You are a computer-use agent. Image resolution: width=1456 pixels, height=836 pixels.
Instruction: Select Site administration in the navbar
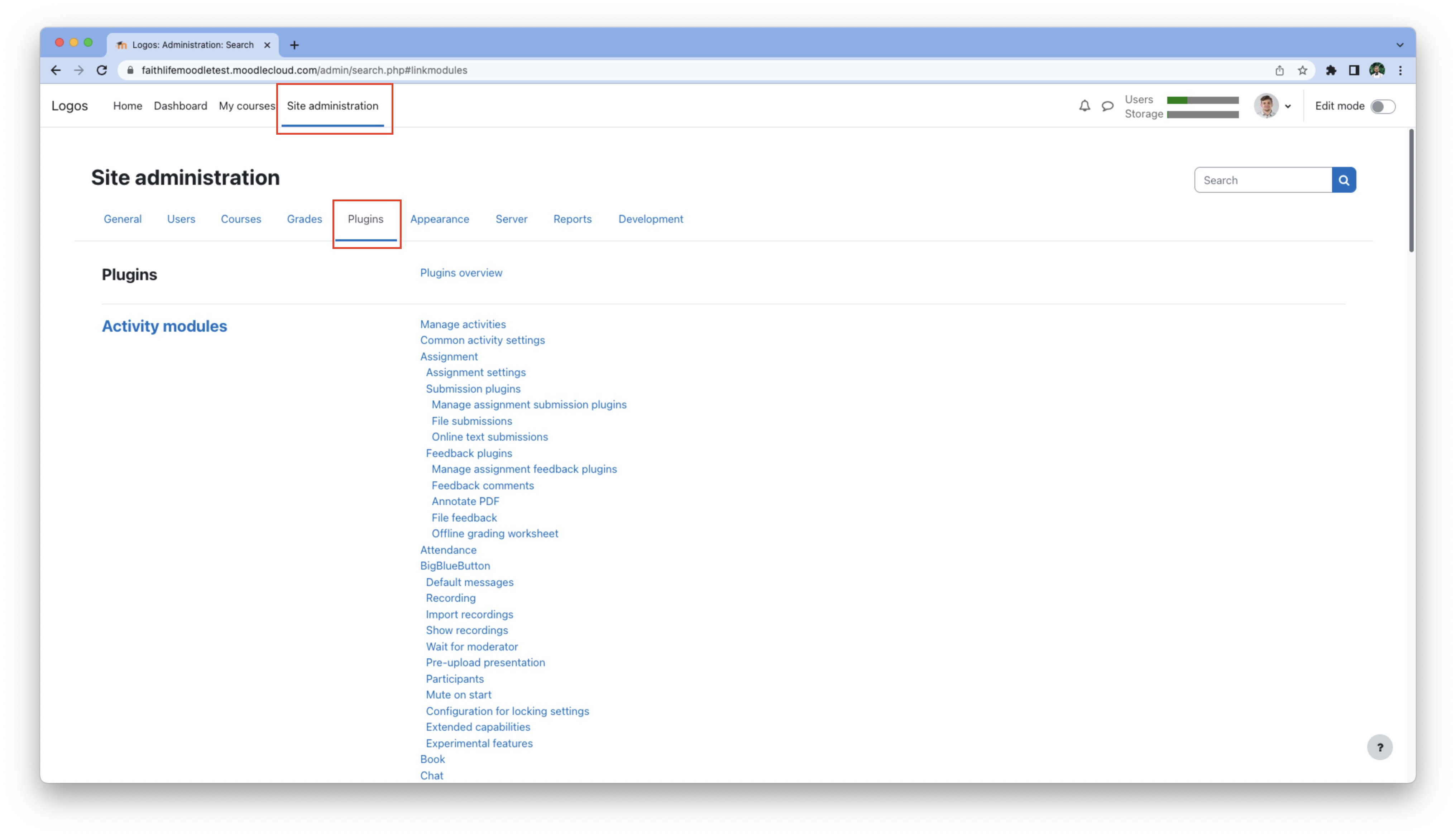(332, 106)
